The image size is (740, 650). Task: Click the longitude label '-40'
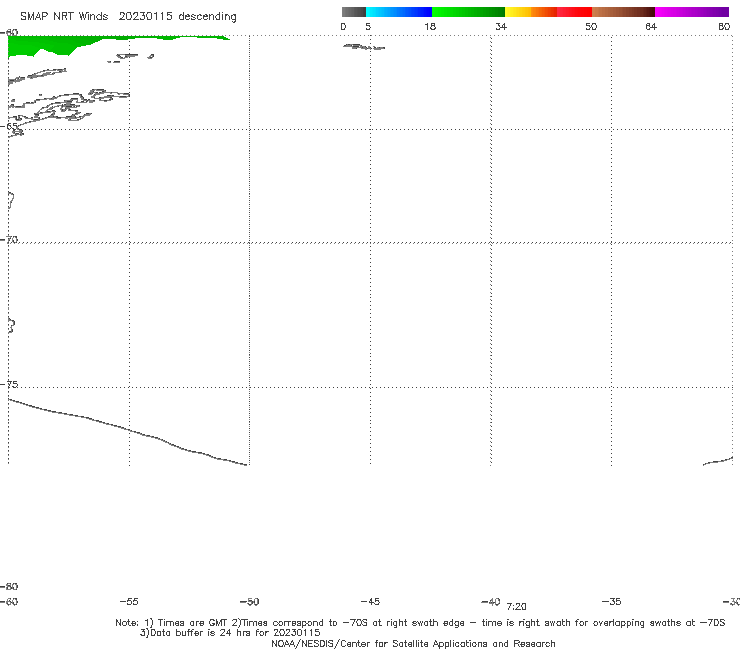[491, 601]
